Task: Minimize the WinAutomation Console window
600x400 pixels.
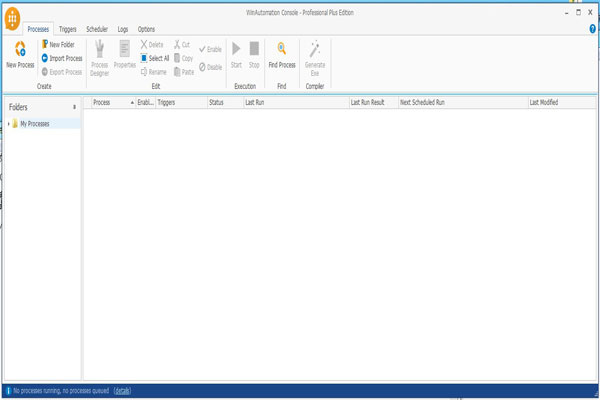Action: [566, 13]
